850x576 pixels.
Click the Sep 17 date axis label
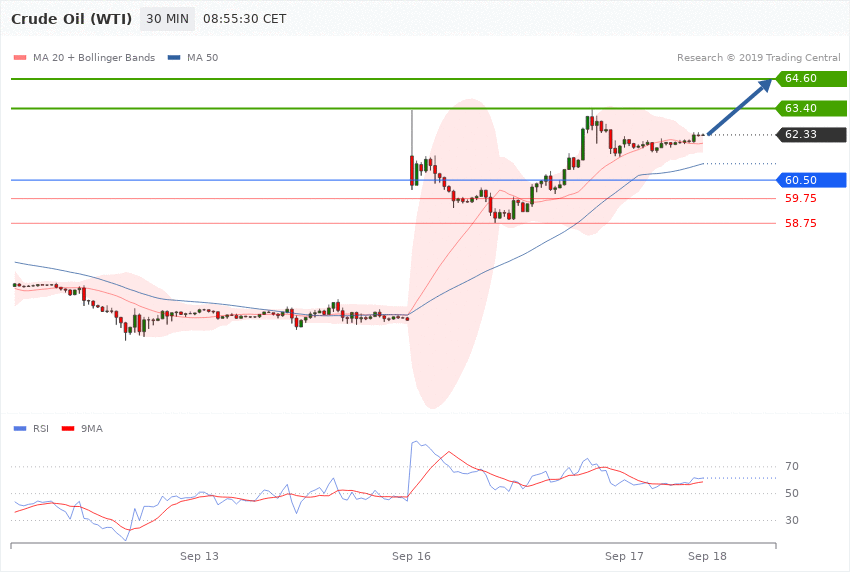pyautogui.click(x=624, y=556)
